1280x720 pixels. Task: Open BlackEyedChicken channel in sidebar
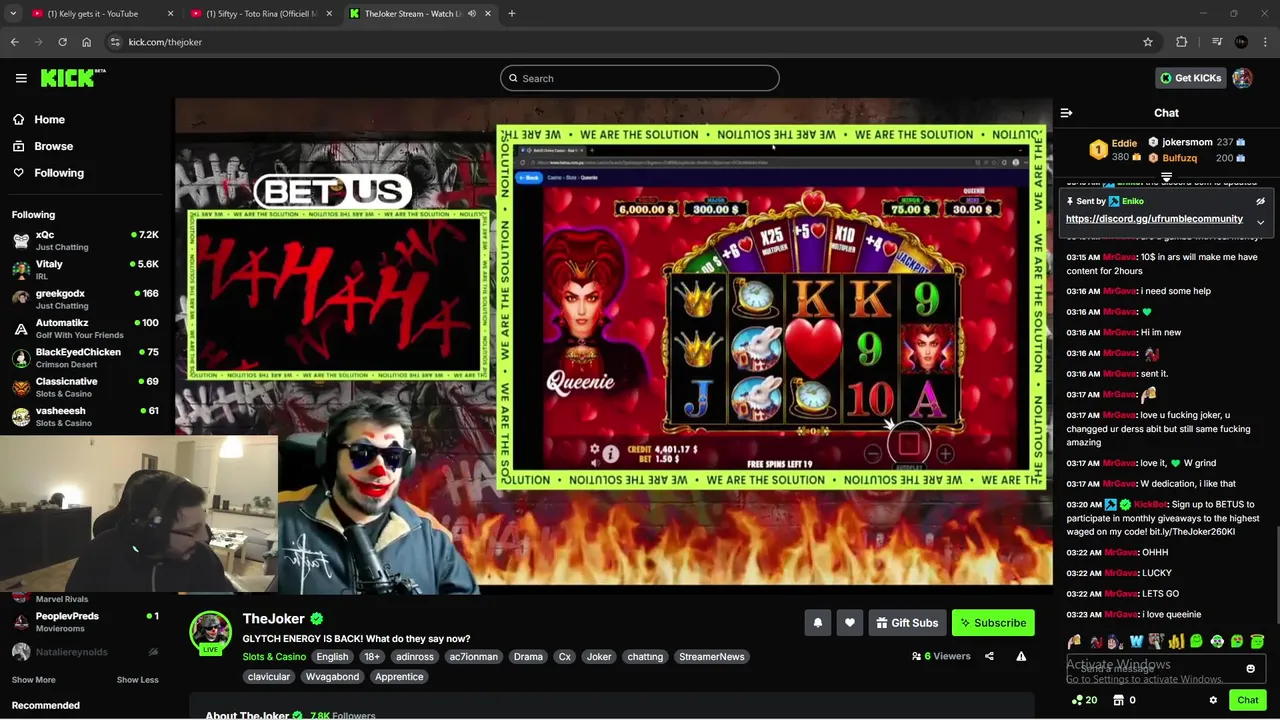click(x=85, y=358)
